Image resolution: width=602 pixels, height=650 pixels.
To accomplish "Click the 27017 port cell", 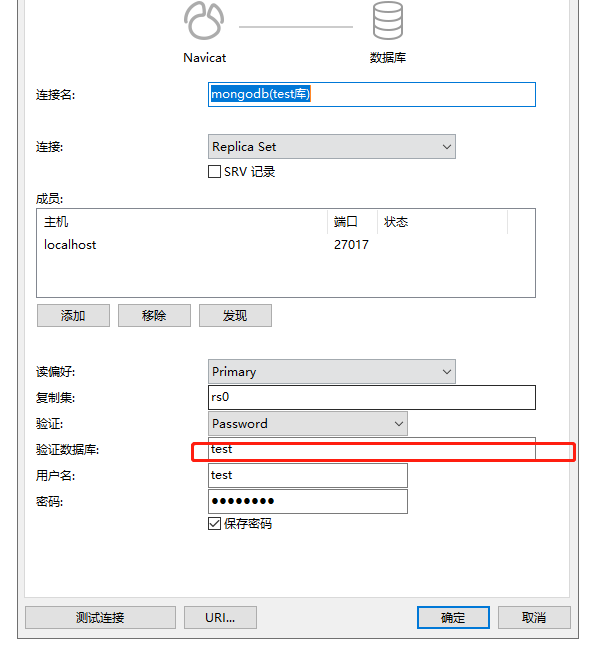I will tap(351, 245).
